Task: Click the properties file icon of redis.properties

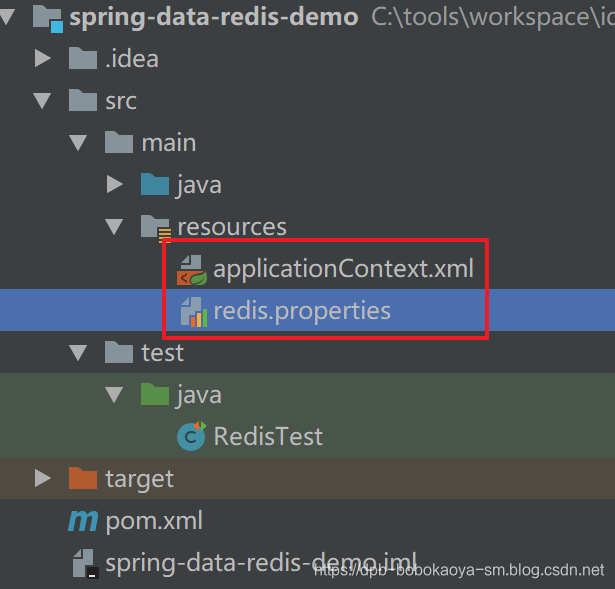Action: point(193,312)
